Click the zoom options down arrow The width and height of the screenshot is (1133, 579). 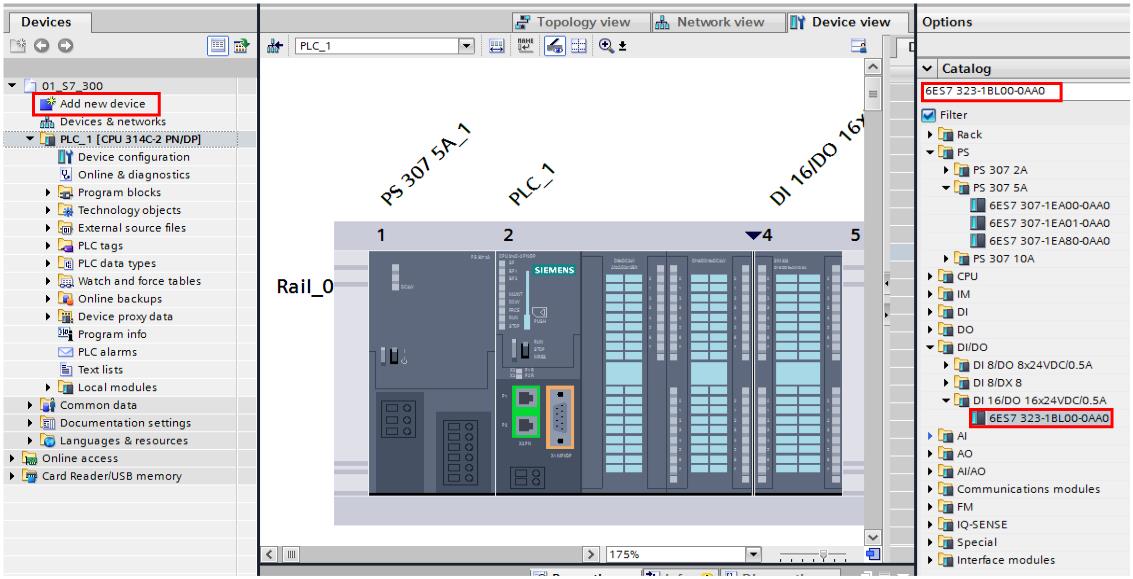tap(622, 47)
